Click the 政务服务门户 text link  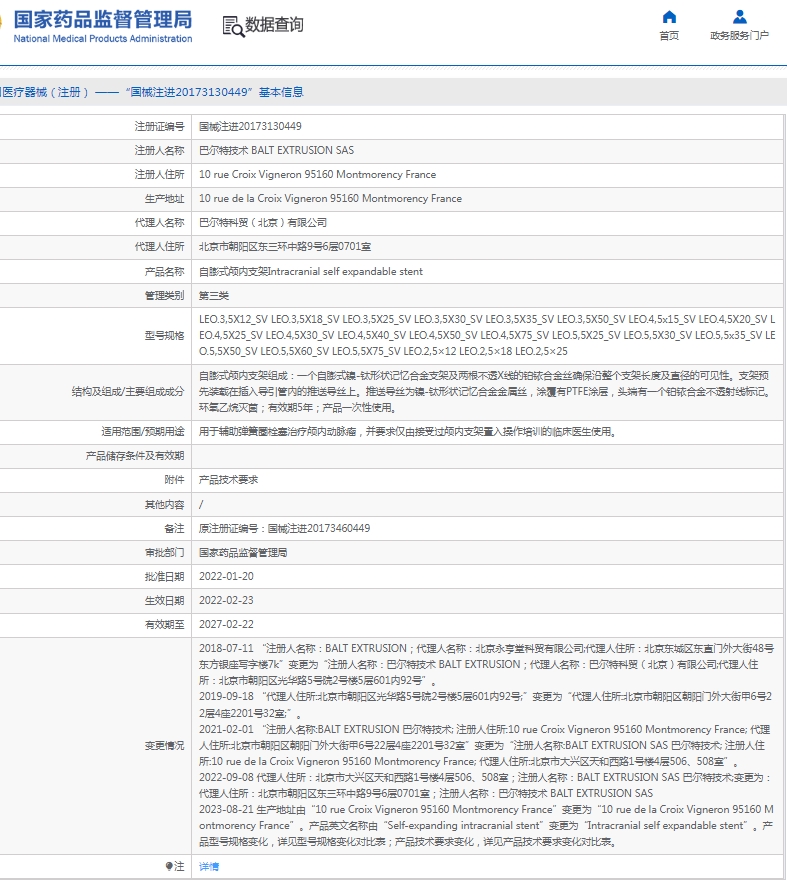[x=739, y=35]
